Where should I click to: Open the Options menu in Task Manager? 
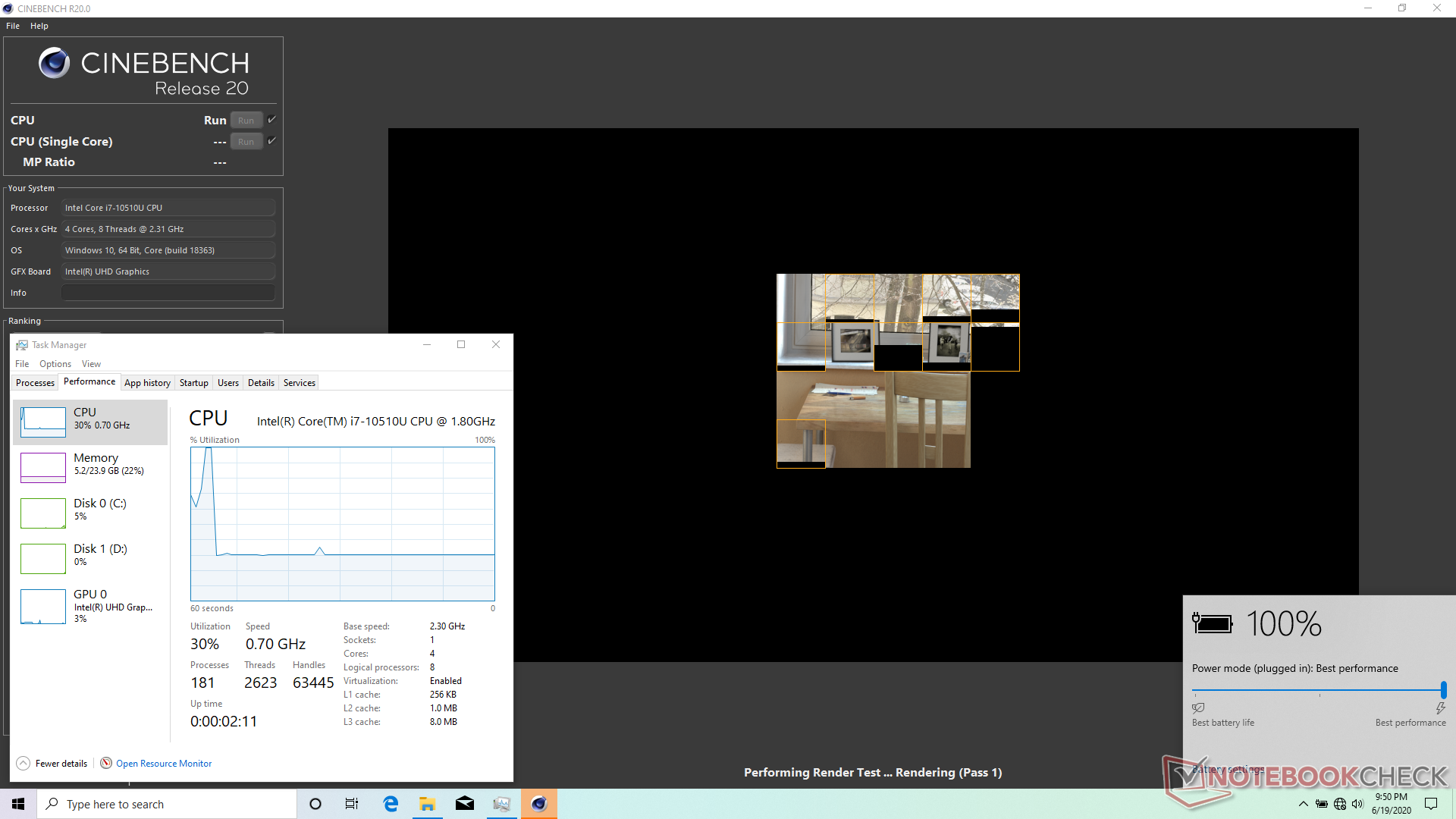click(x=55, y=364)
